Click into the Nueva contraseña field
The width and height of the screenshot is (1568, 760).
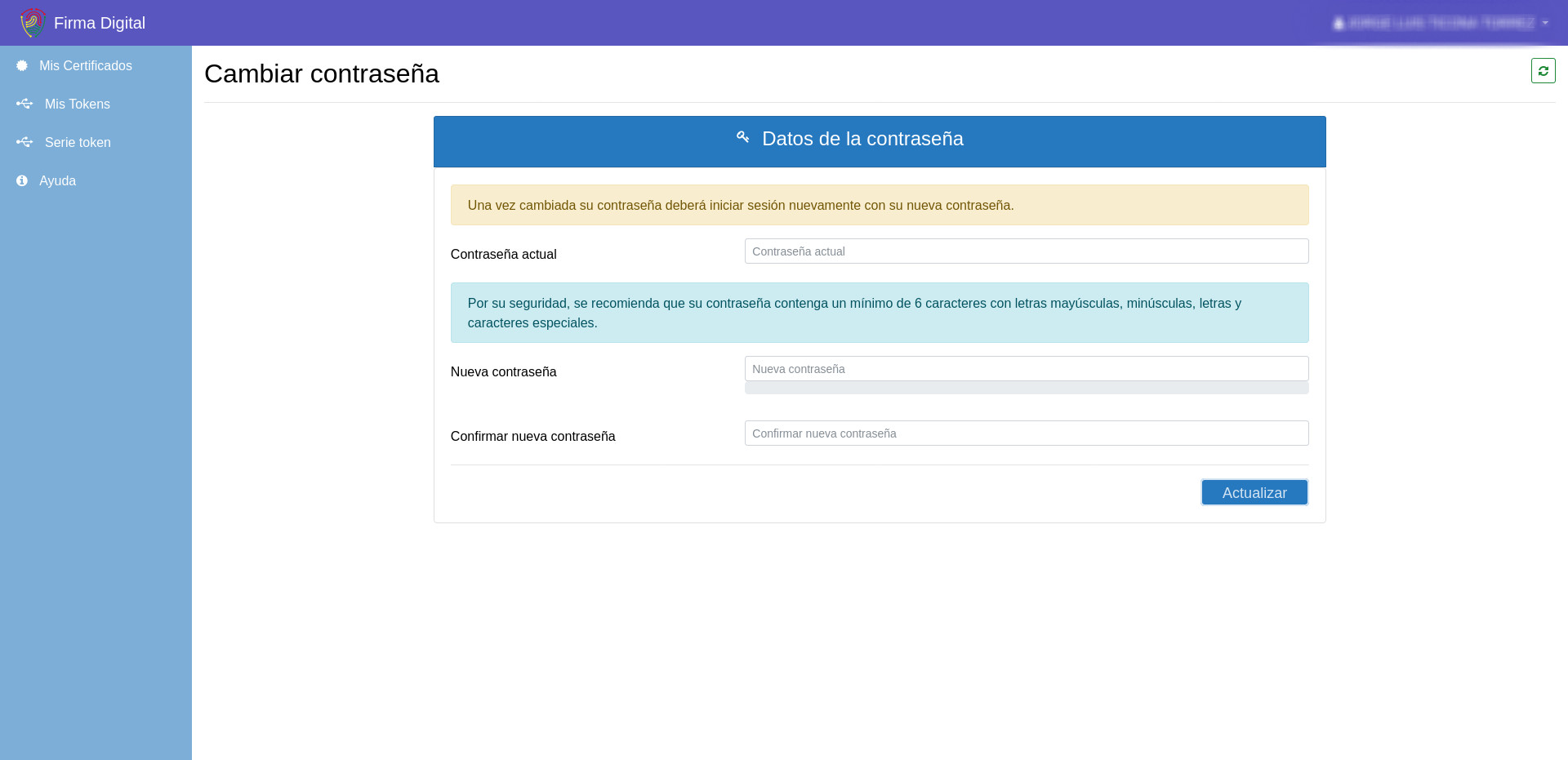[x=1026, y=369]
